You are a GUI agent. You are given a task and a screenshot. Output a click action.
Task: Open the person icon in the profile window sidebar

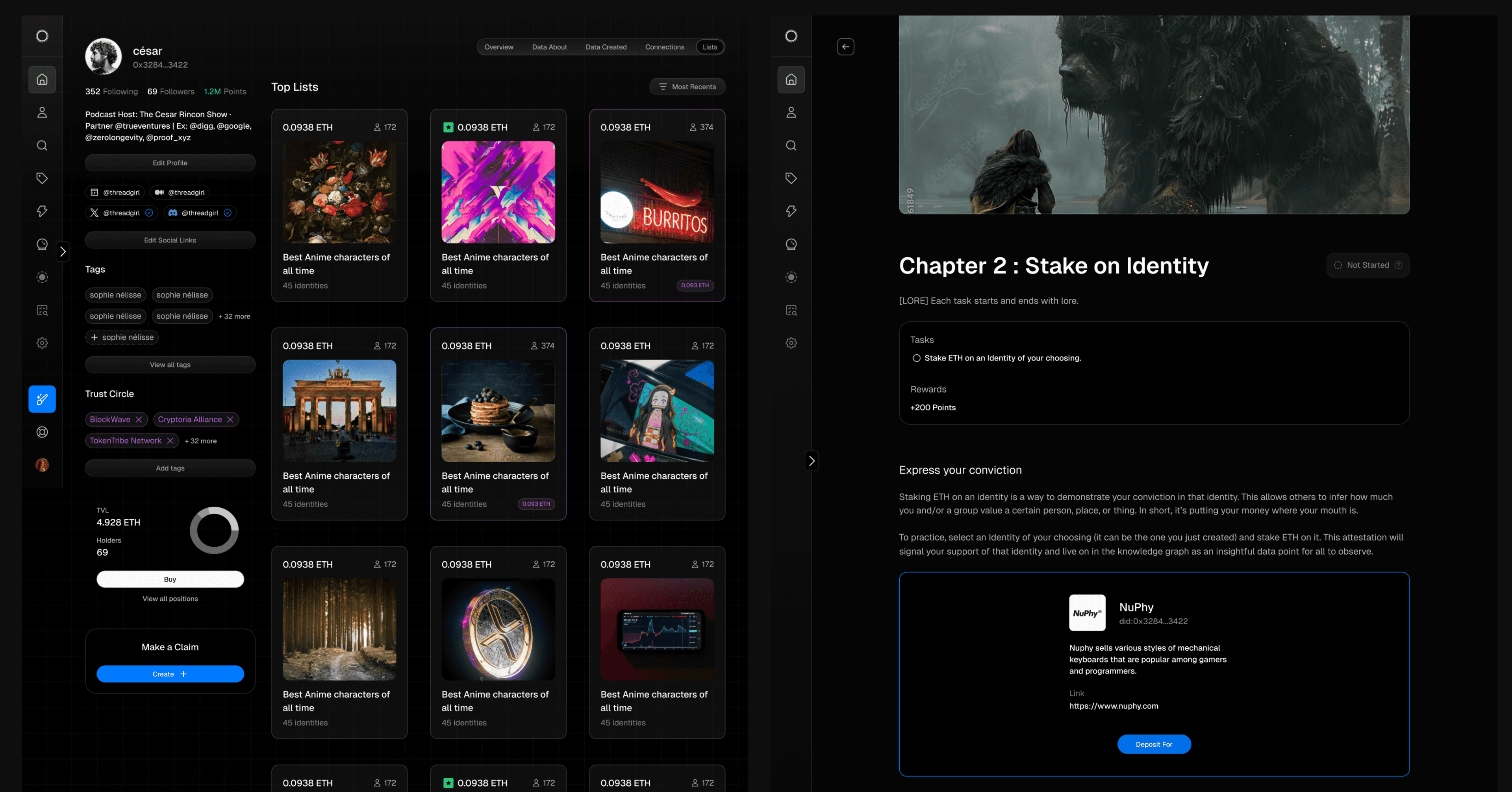tap(42, 112)
